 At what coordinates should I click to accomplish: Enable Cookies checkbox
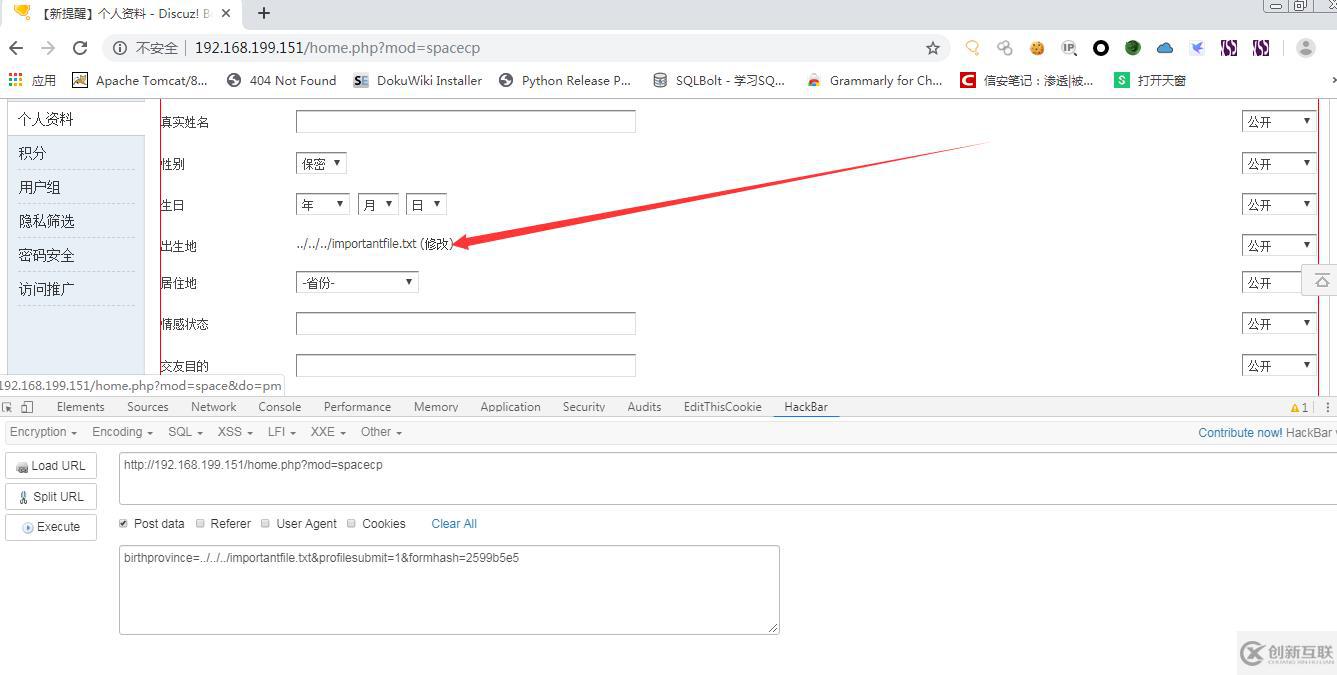coord(351,523)
